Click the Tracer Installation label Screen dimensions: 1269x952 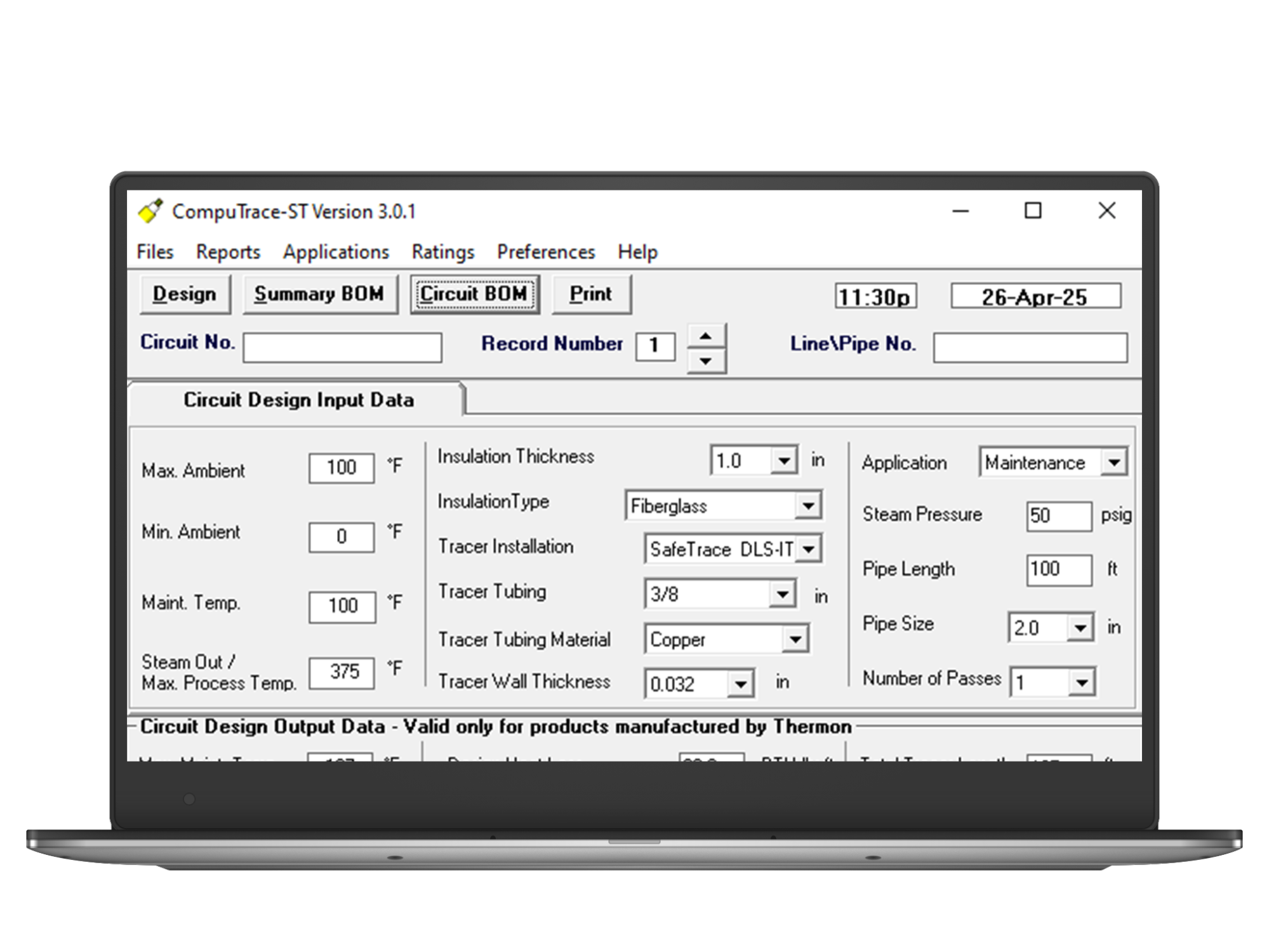pyautogui.click(x=505, y=546)
